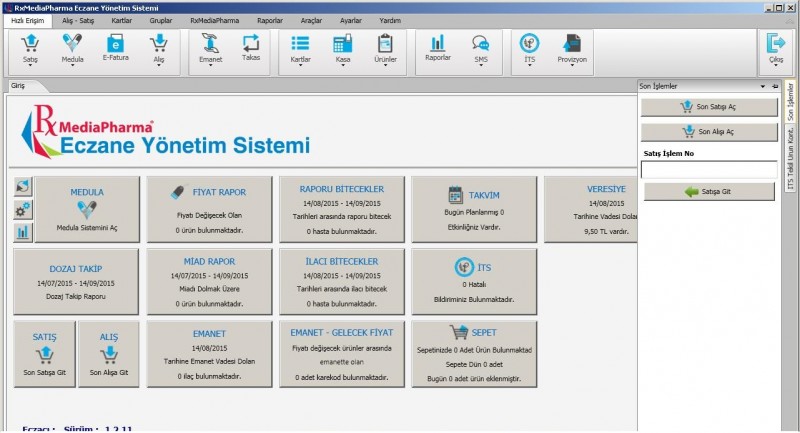Switch to the Ayarlar menu tab

[x=351, y=19]
